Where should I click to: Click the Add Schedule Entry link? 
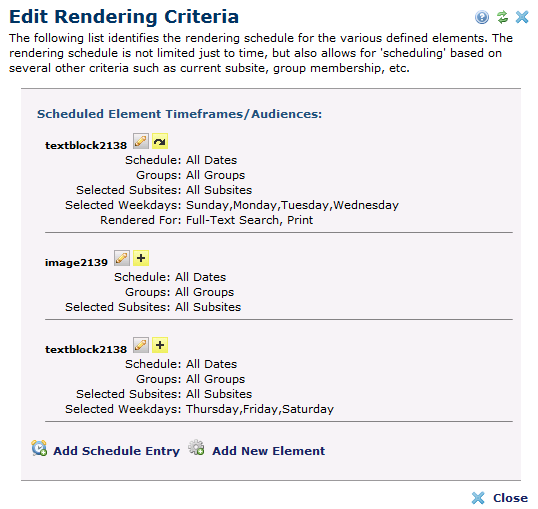[x=116, y=451]
